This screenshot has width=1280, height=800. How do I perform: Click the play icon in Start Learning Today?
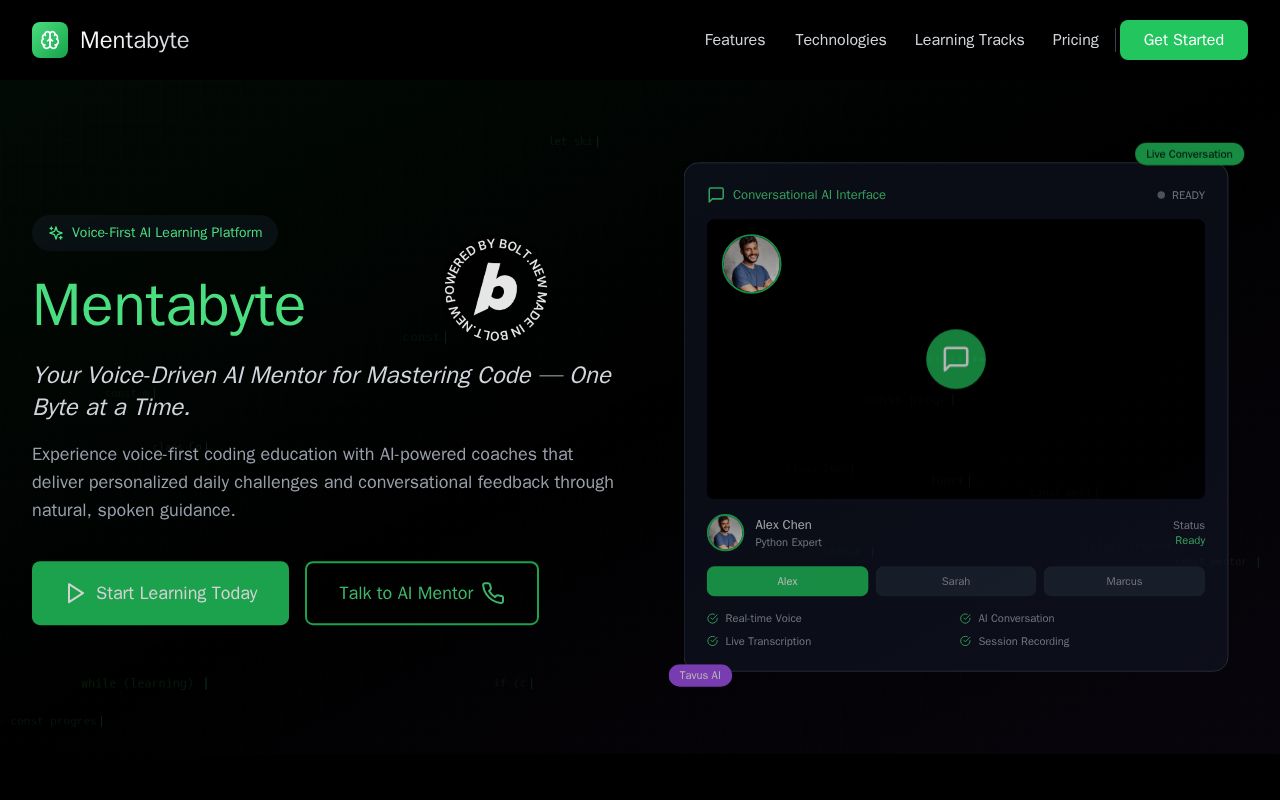click(x=76, y=593)
